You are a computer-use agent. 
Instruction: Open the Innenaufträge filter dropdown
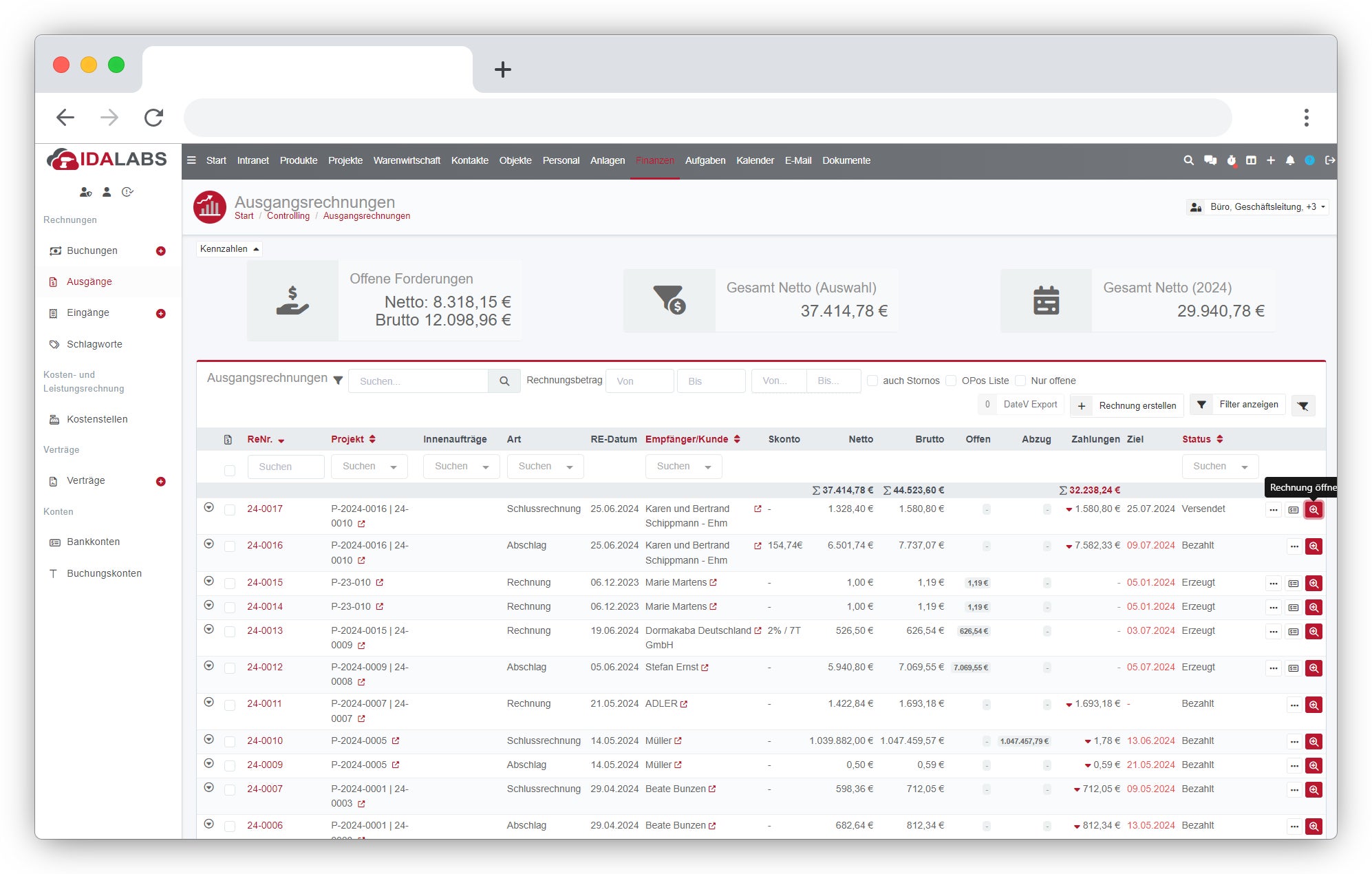click(x=461, y=467)
